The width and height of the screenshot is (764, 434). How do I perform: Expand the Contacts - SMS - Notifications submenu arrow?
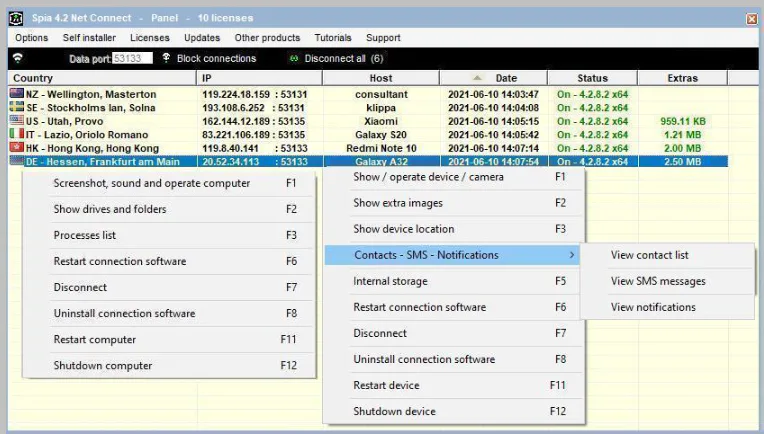pos(572,255)
